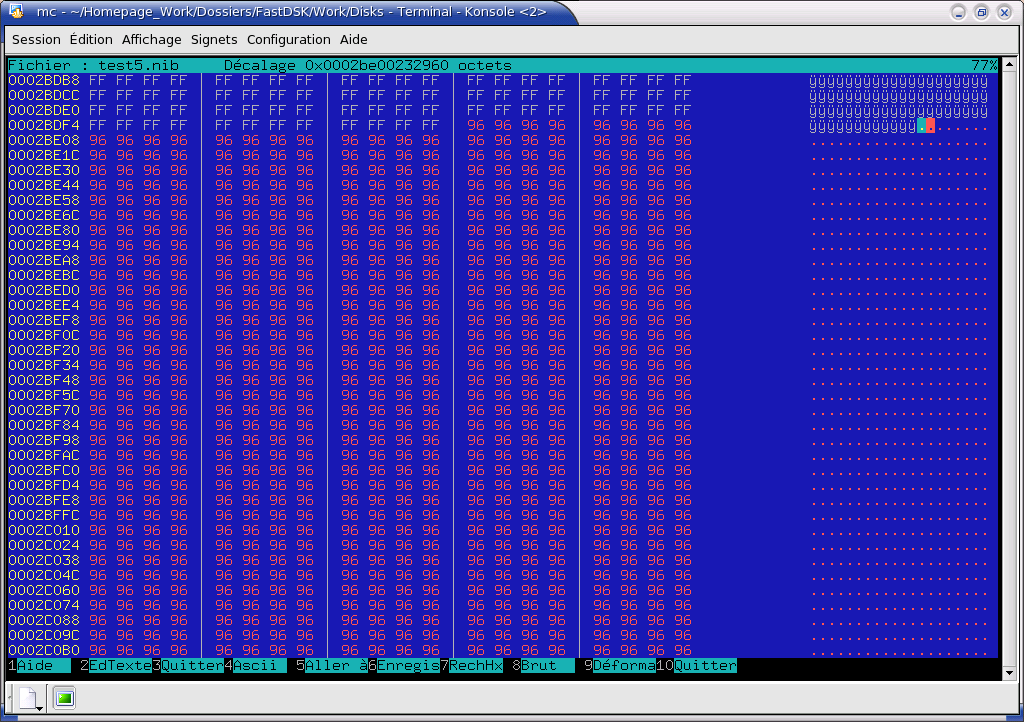Click the 6 Enregis function key

404,665
